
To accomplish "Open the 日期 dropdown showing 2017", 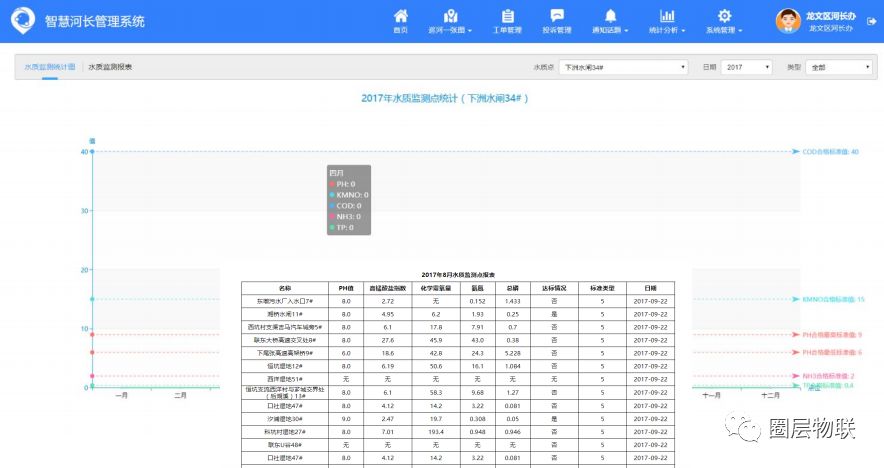I will 746,67.
